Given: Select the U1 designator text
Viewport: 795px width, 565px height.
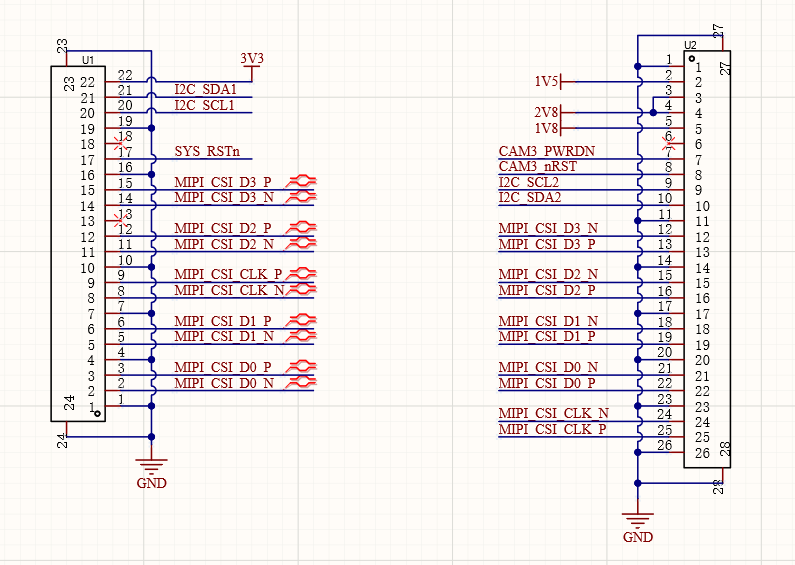Looking at the screenshot, I should click(x=88, y=61).
